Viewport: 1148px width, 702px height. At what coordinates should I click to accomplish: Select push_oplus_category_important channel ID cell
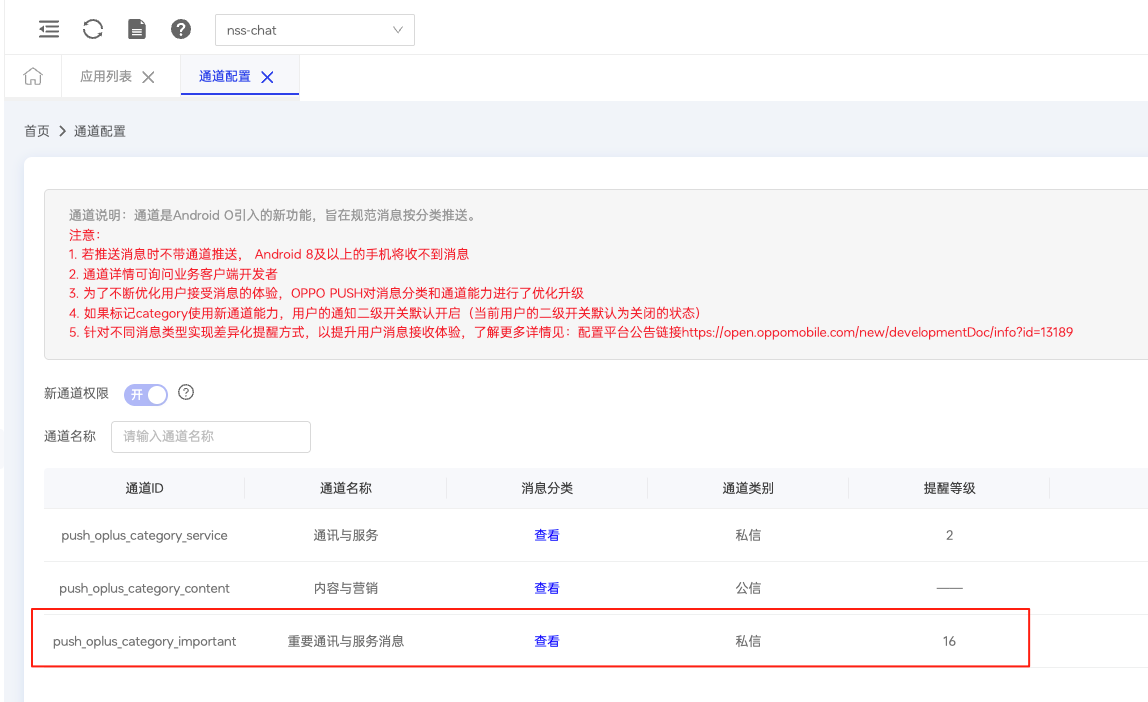[144, 641]
